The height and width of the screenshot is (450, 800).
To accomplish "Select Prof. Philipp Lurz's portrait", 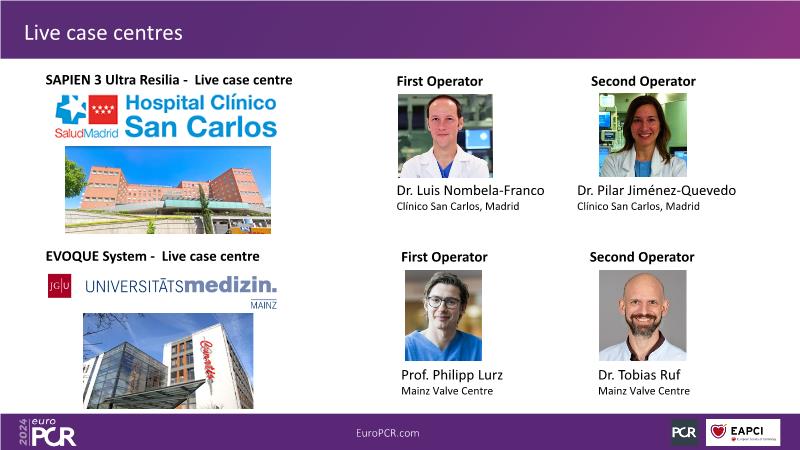I will (443, 315).
